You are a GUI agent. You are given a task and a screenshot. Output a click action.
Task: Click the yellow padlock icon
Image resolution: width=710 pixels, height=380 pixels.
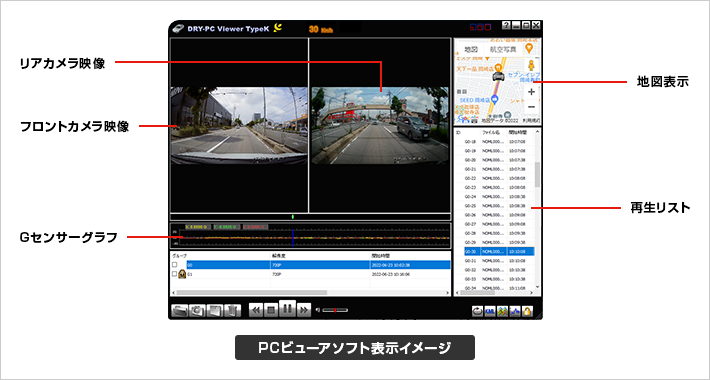(528, 311)
